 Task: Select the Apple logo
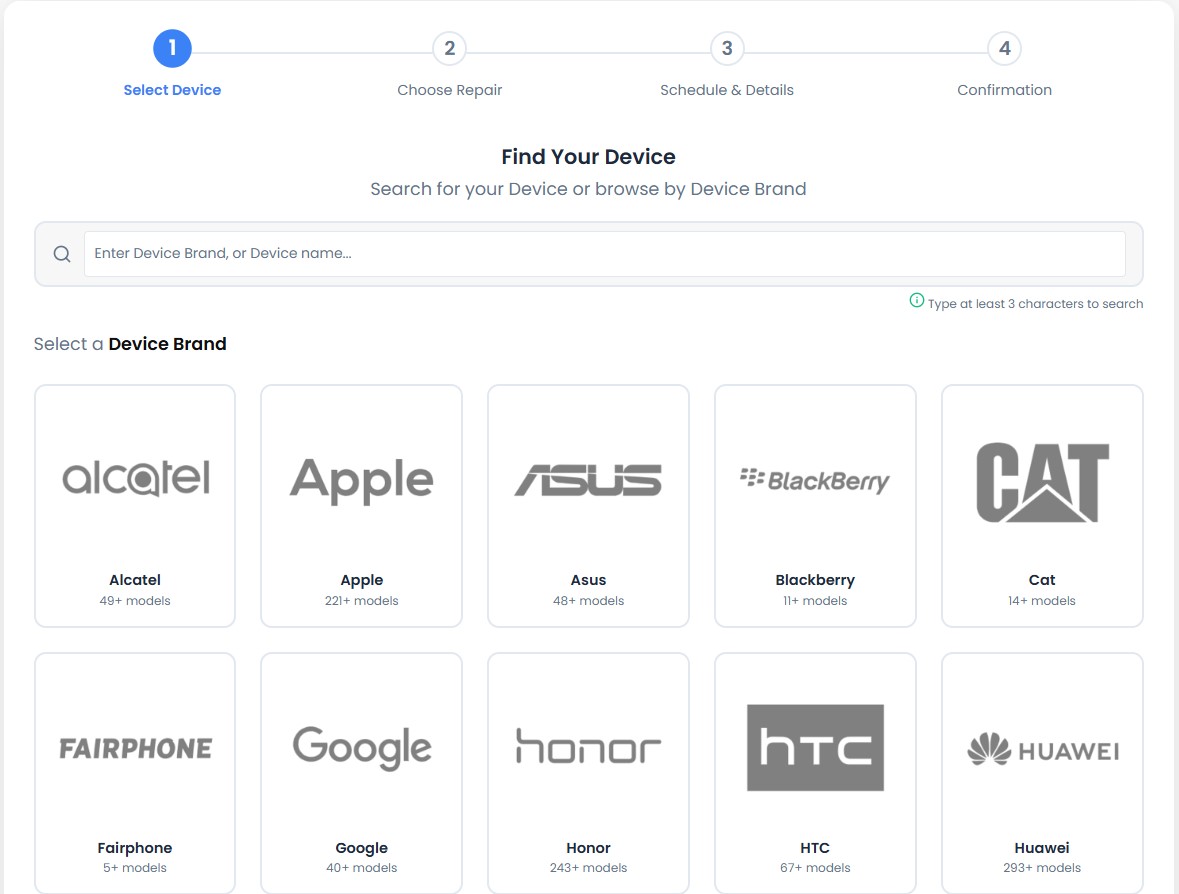coord(362,481)
